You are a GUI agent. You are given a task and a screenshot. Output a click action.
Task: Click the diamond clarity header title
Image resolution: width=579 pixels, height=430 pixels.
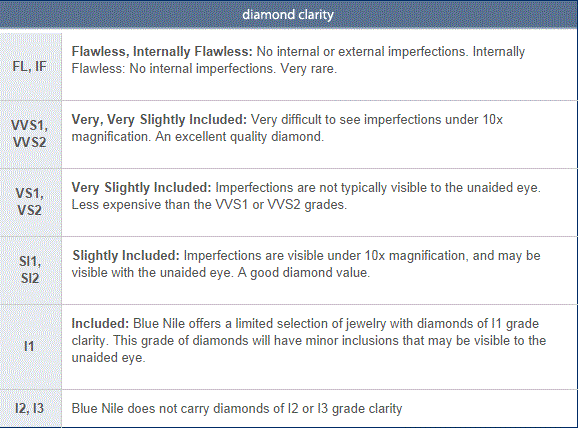[x=288, y=15]
